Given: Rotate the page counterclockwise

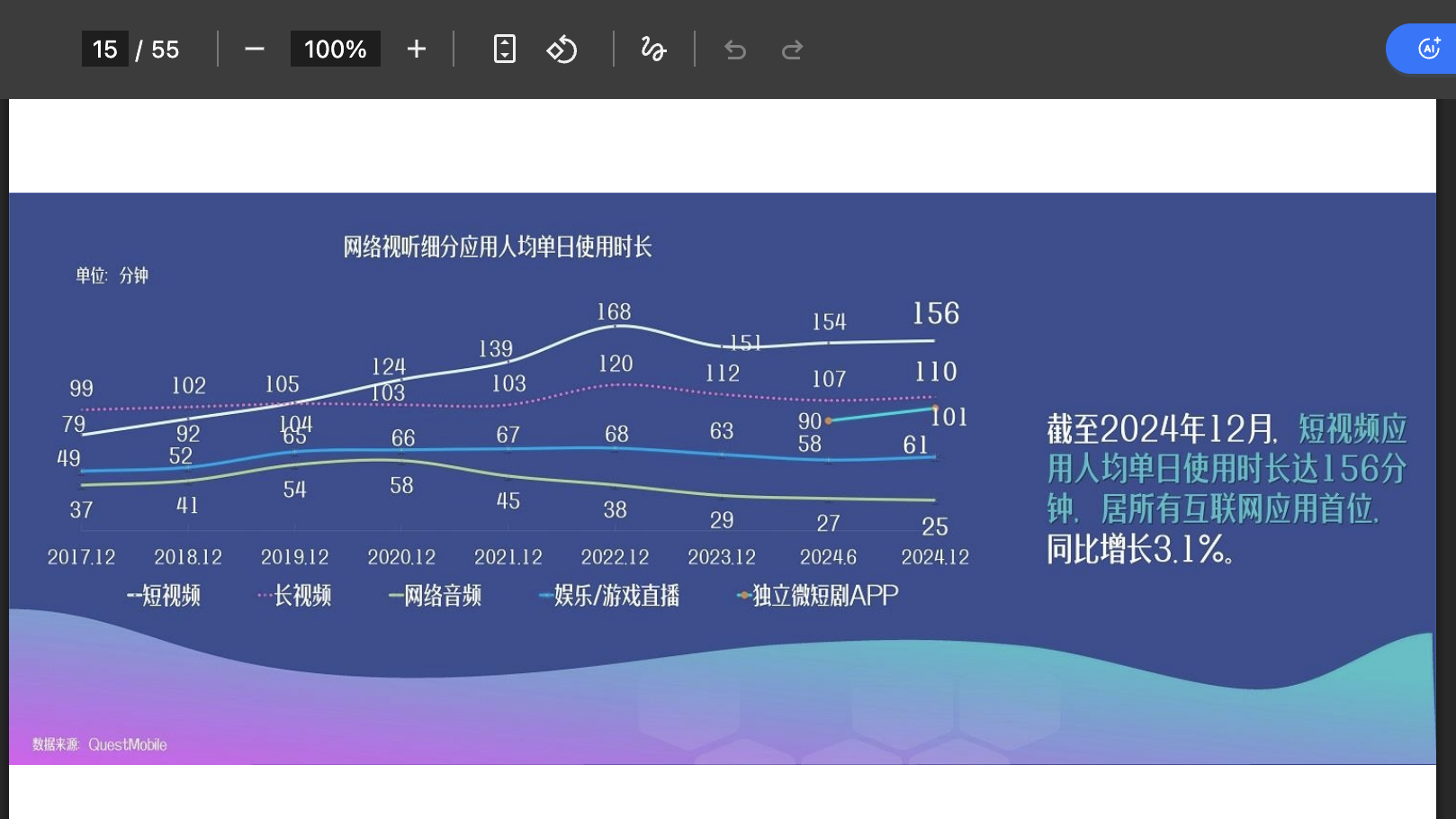Looking at the screenshot, I should (562, 49).
